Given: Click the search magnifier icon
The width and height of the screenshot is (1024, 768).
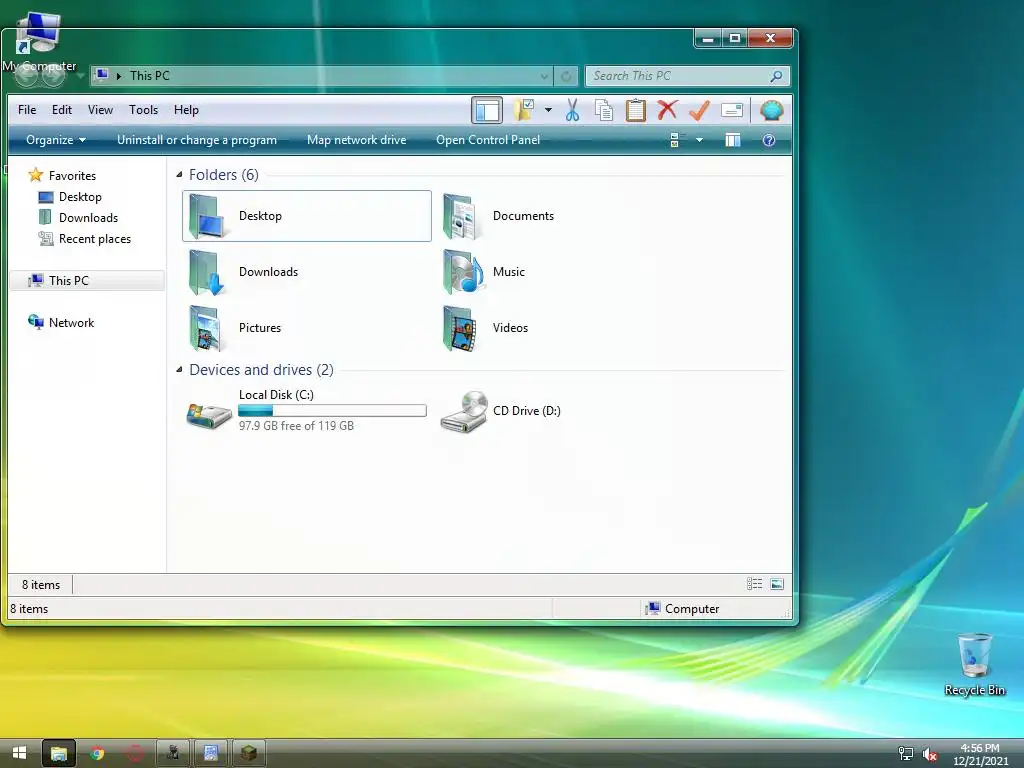Looking at the screenshot, I should [x=776, y=76].
